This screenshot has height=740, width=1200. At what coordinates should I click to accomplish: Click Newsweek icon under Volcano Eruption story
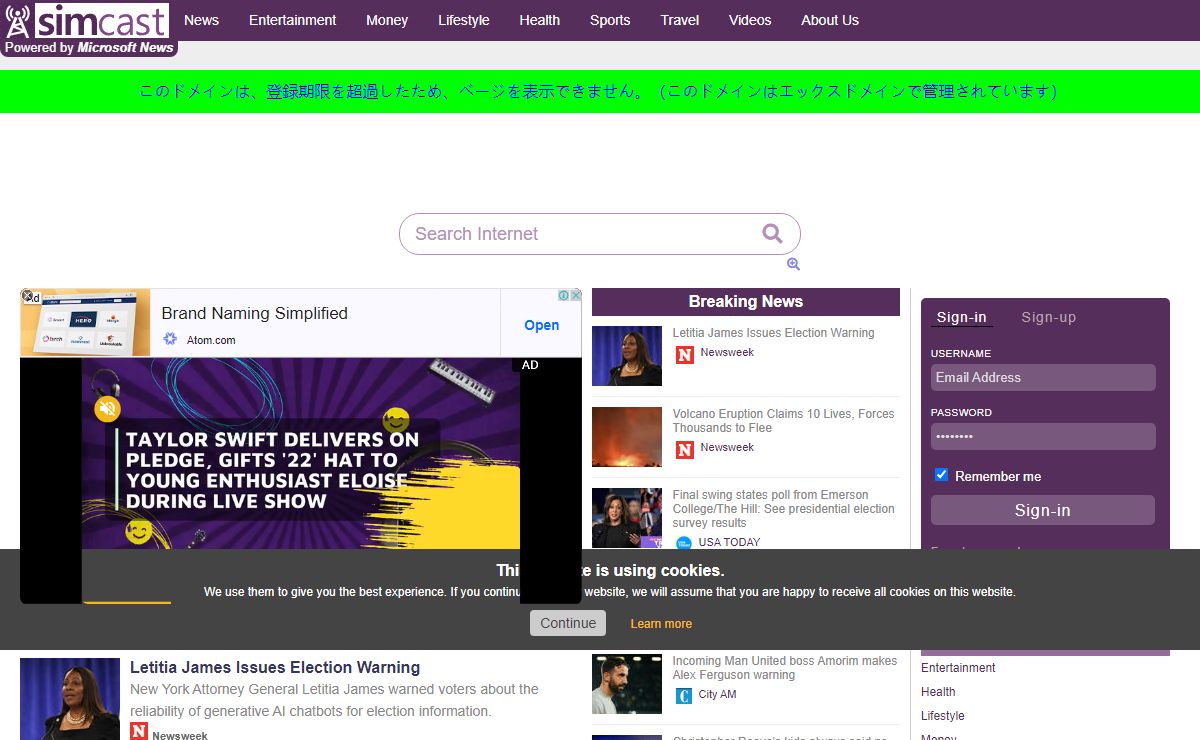pos(685,449)
